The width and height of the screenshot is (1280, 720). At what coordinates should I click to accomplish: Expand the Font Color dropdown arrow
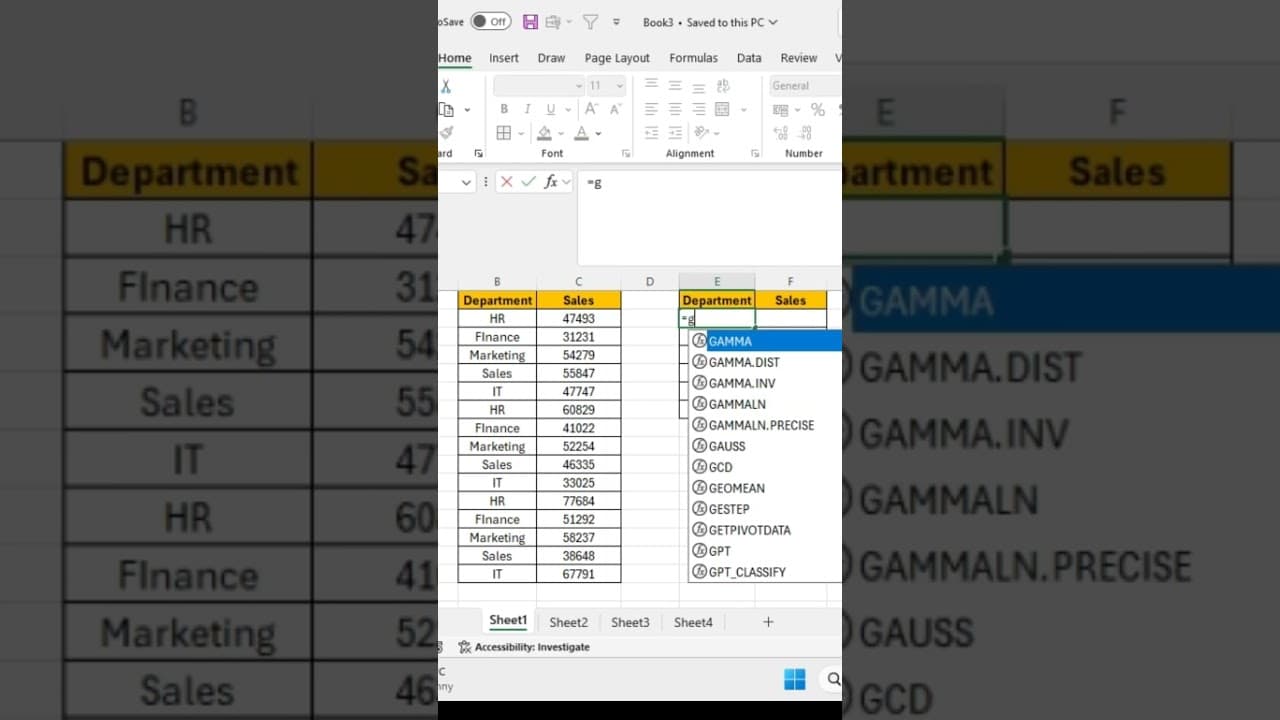598,133
